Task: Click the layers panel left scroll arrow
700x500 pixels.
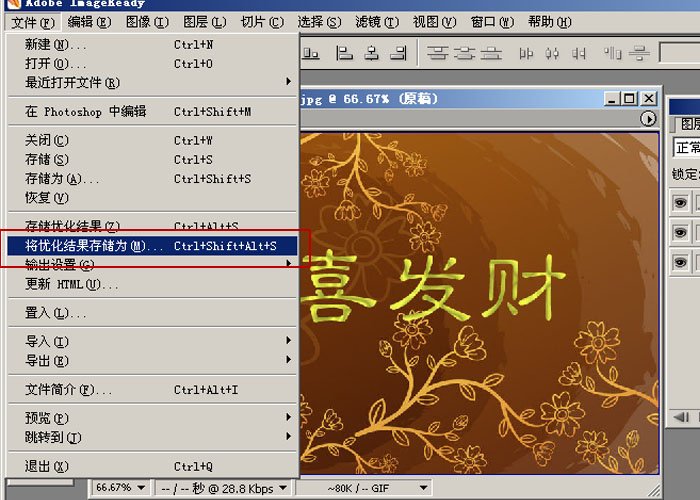Action: tap(680, 417)
